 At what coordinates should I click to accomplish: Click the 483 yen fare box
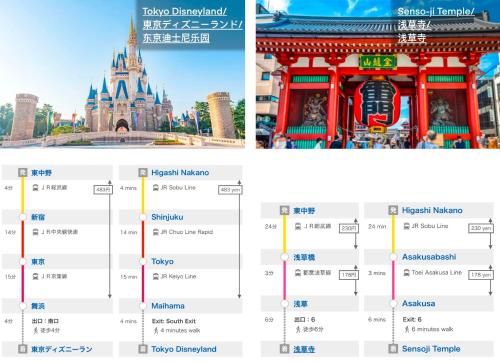[230, 190]
